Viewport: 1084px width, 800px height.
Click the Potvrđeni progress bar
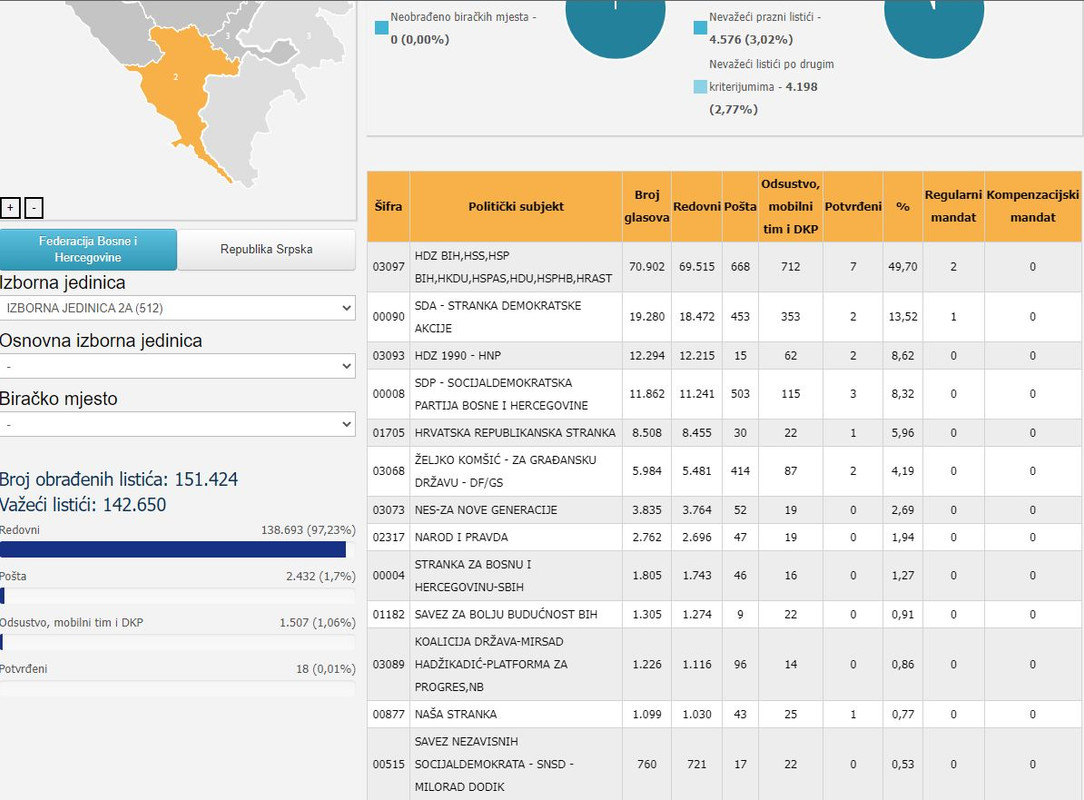click(178, 688)
